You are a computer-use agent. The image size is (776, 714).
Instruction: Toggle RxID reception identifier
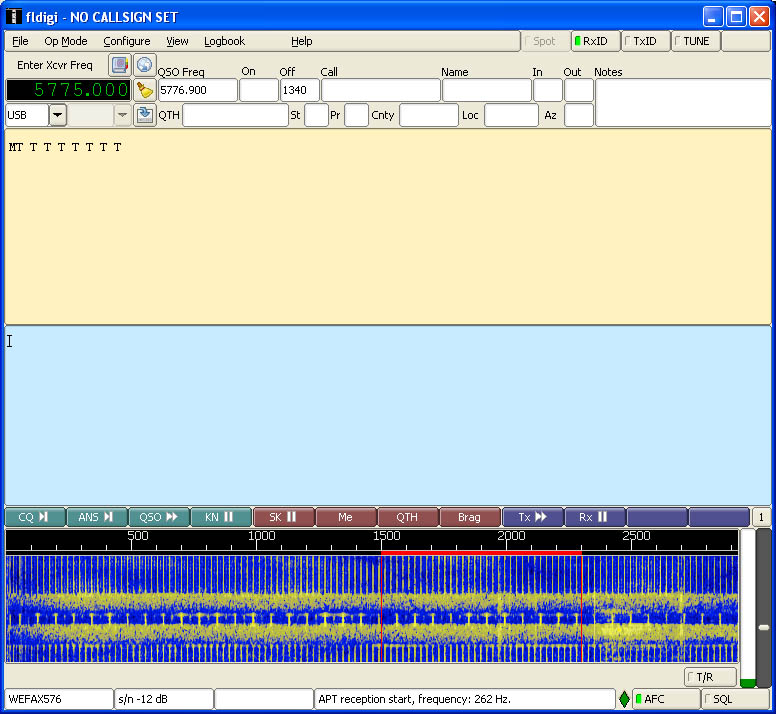pos(595,41)
